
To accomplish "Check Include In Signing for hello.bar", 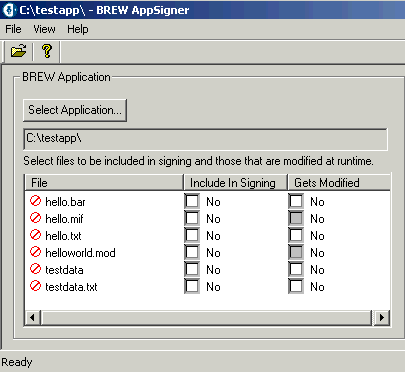I will point(192,201).
